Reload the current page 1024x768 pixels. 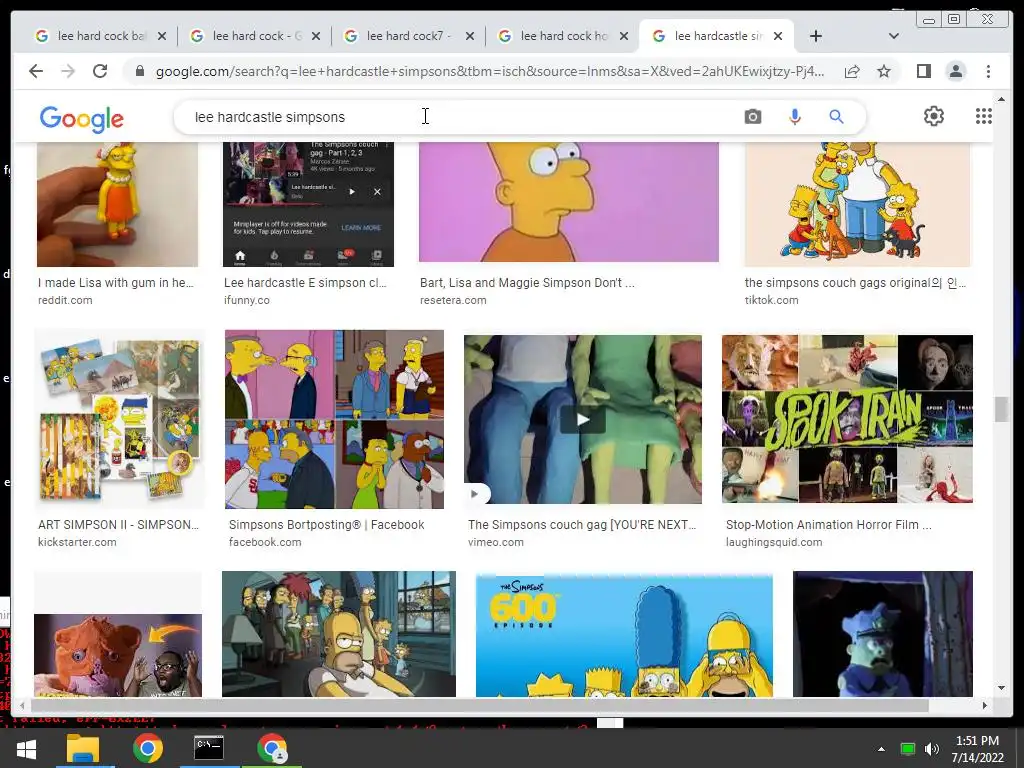[100, 71]
